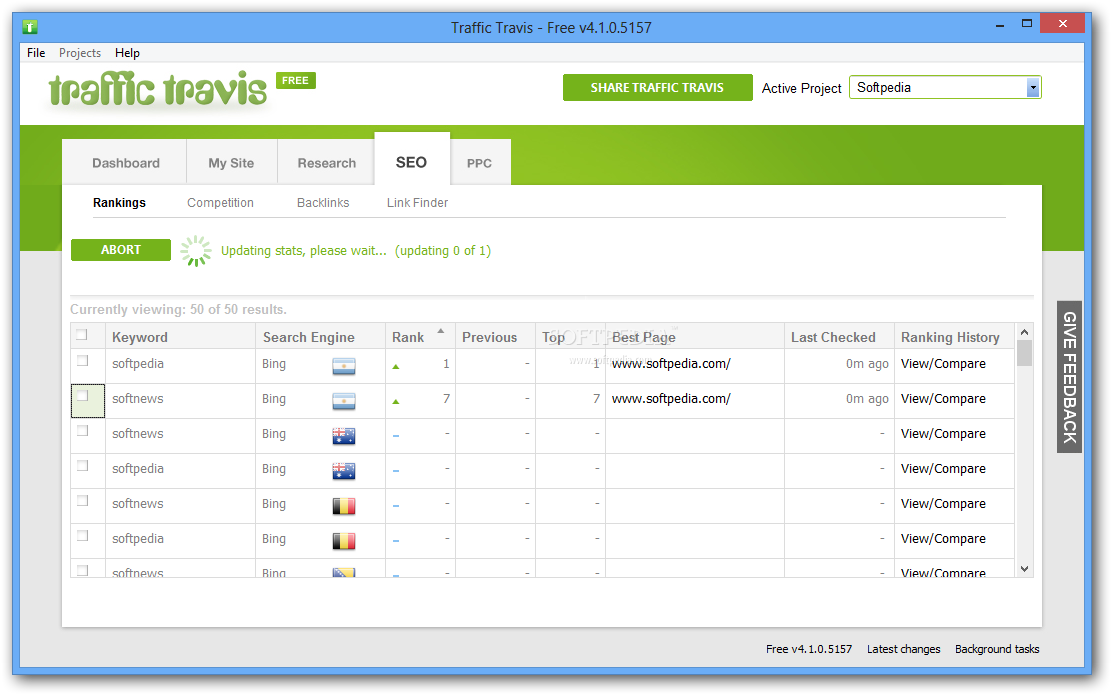Click View/Compare for softnews Belgium row
The image size is (1112, 695).
click(943, 504)
